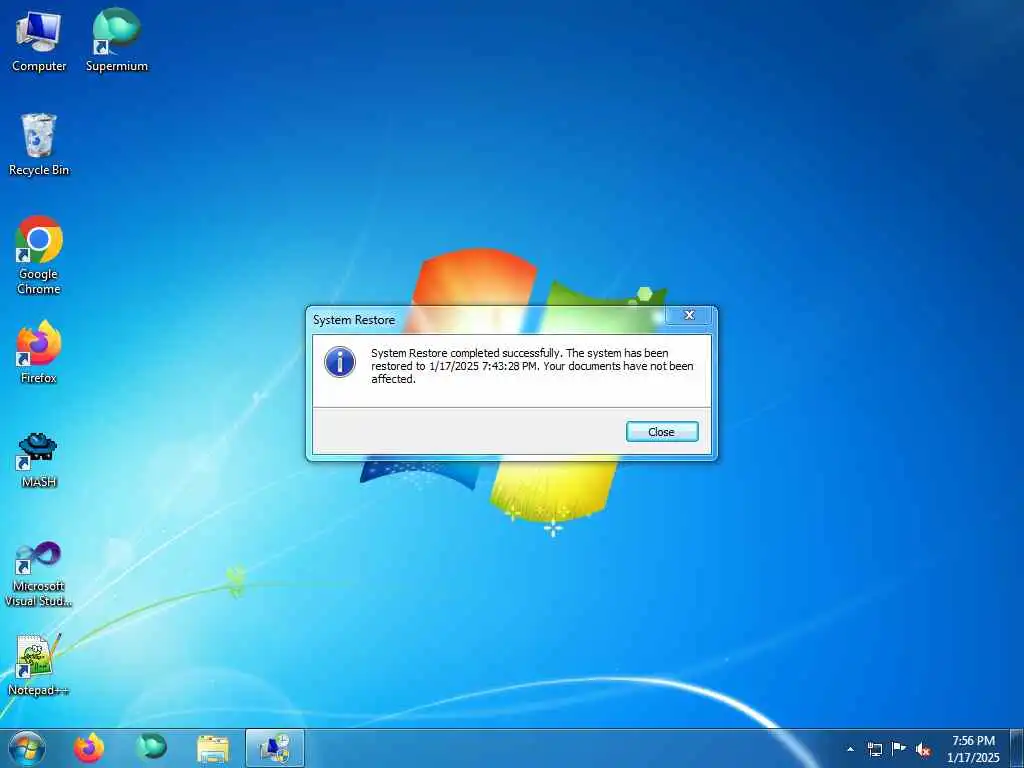Select the Notepad++ desktop shortcut
Image resolution: width=1024 pixels, height=768 pixels.
[x=39, y=664]
